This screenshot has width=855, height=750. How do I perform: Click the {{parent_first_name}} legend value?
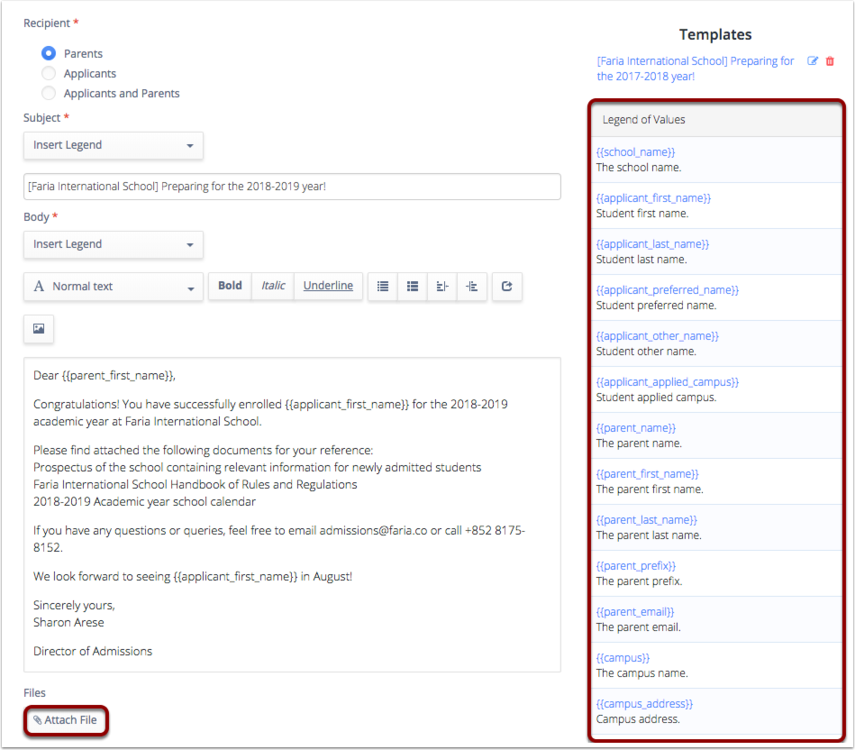click(647, 474)
